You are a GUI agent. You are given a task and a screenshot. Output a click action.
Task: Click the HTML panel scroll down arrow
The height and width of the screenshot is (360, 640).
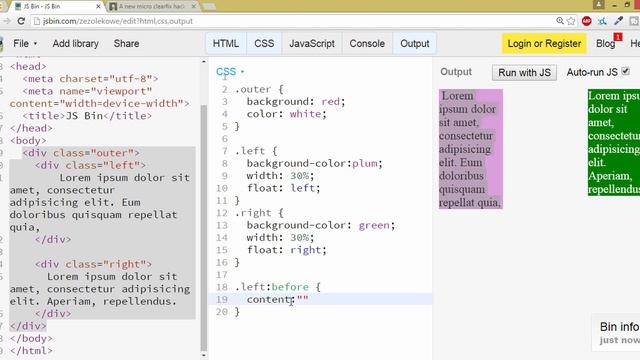point(204,356)
